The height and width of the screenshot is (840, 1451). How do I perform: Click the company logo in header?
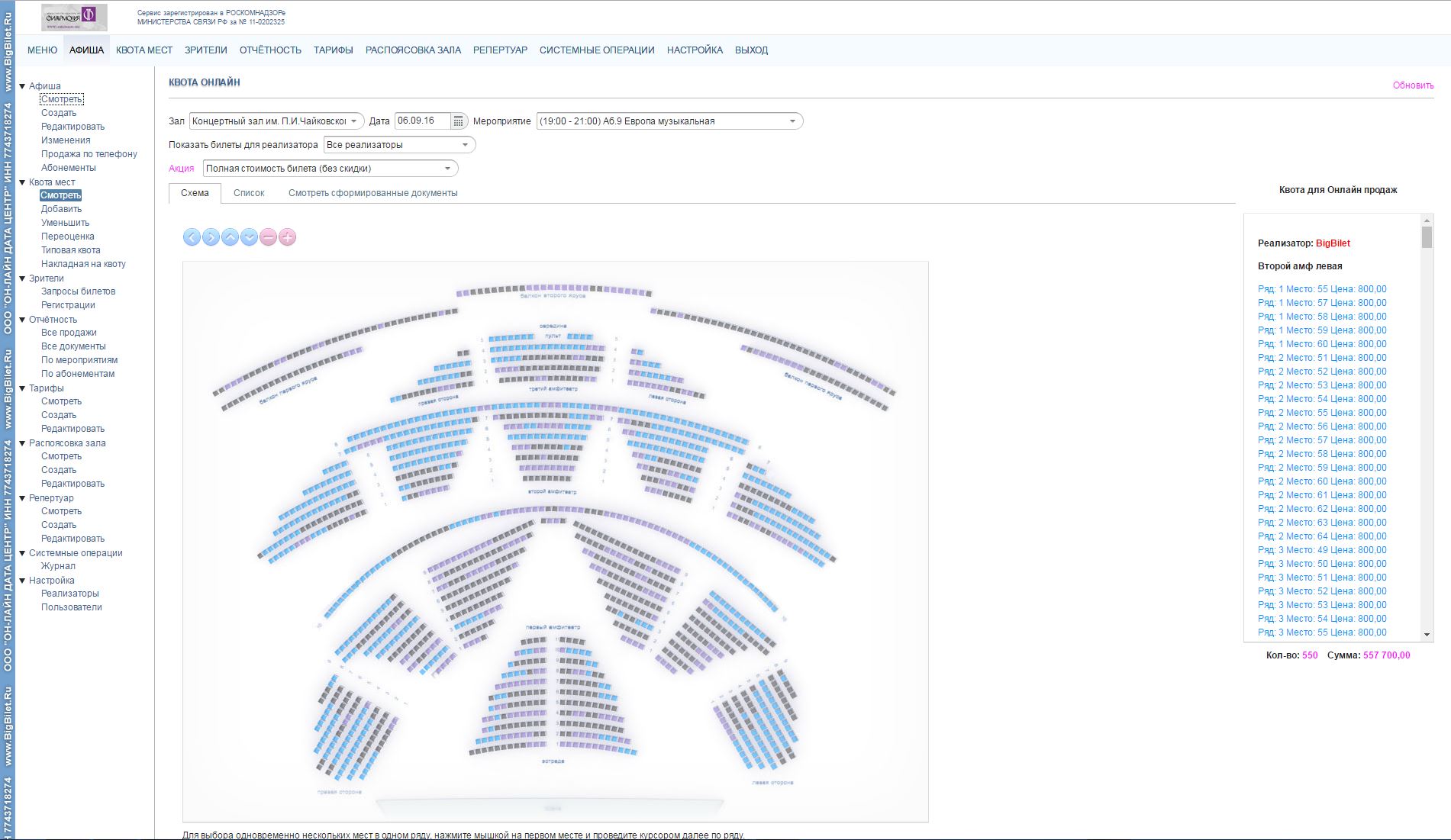coord(74,17)
